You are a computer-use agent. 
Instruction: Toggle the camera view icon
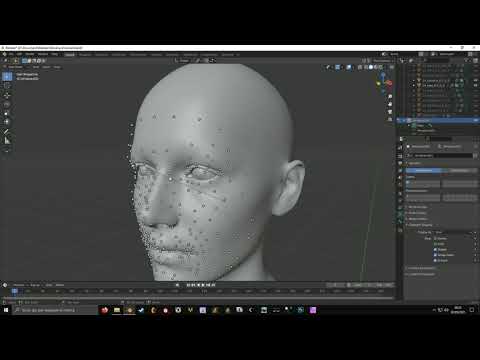coord(390,112)
